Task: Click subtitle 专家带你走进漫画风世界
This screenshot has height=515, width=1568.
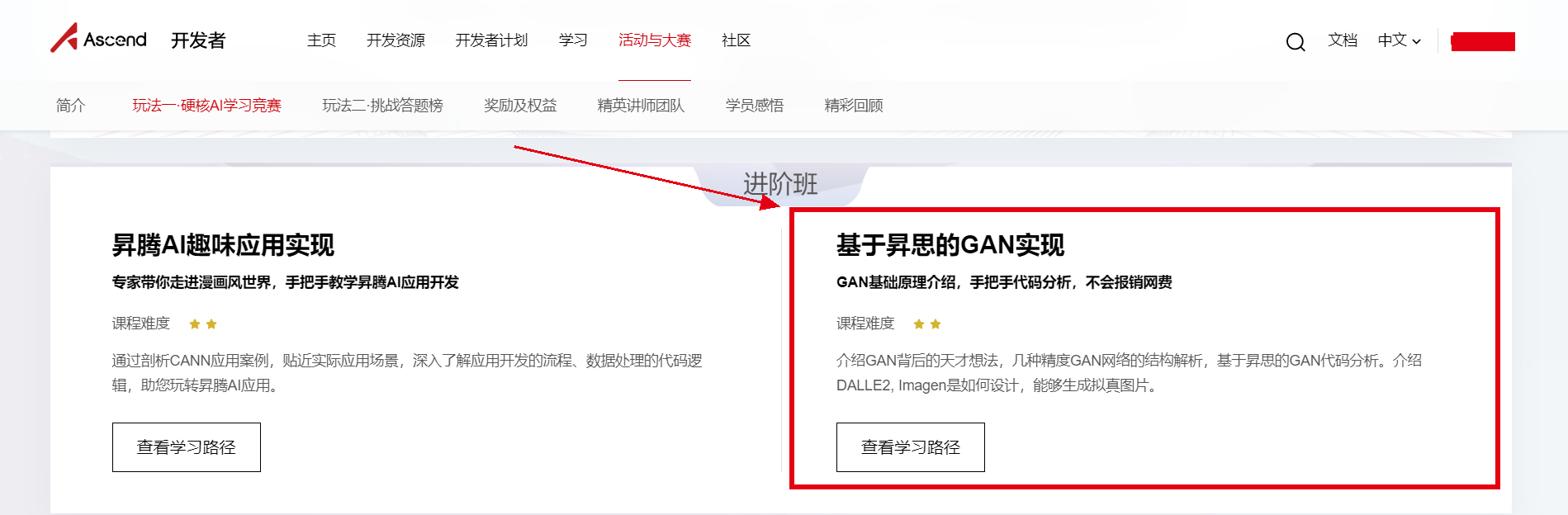Action: (285, 282)
